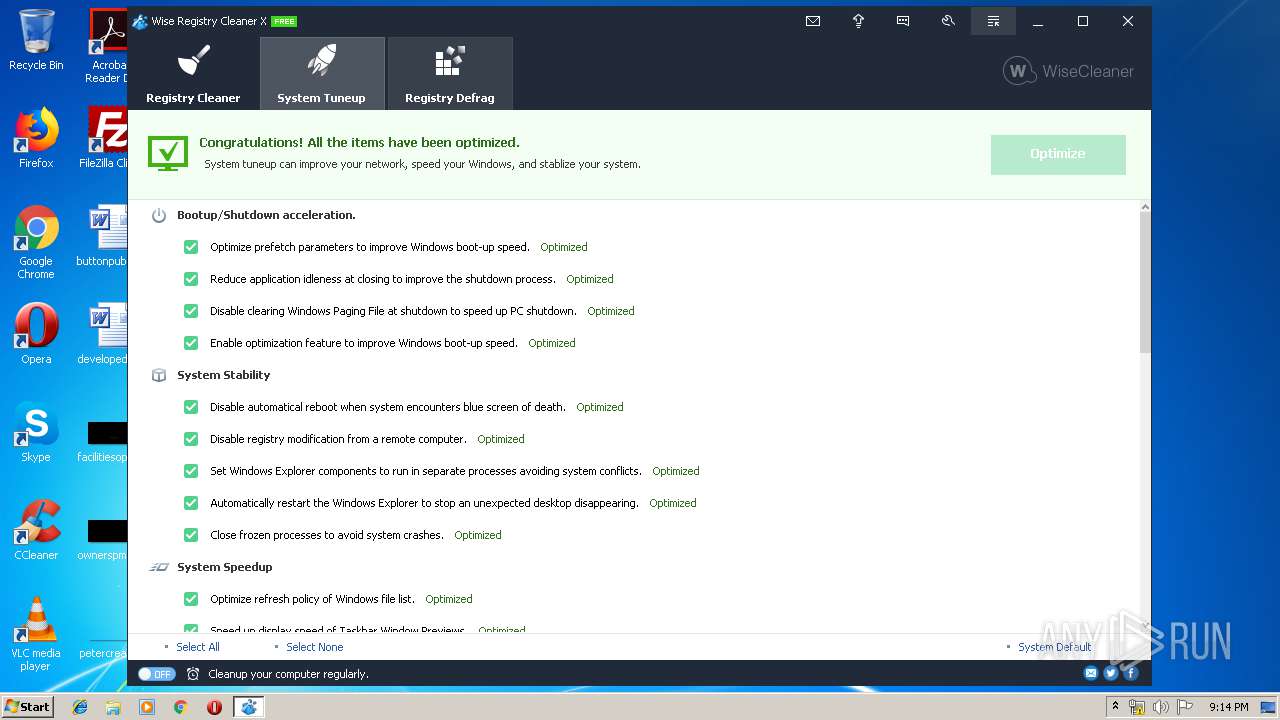The height and width of the screenshot is (720, 1280).
Task: Open the Registry Cleaner tab
Action: 193,74
